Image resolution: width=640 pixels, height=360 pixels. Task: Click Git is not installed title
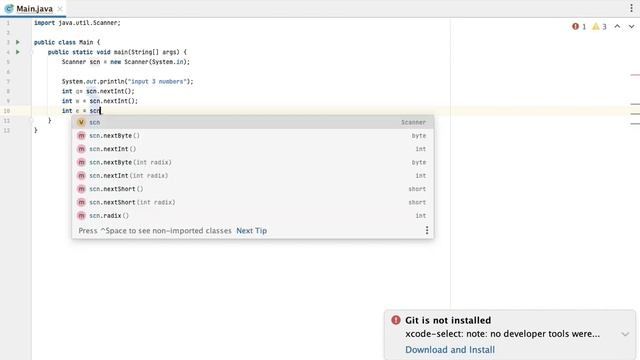coord(448,320)
